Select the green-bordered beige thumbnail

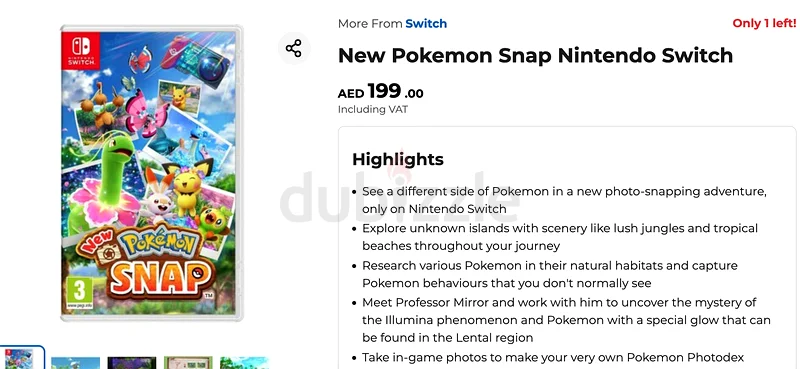[188, 362]
